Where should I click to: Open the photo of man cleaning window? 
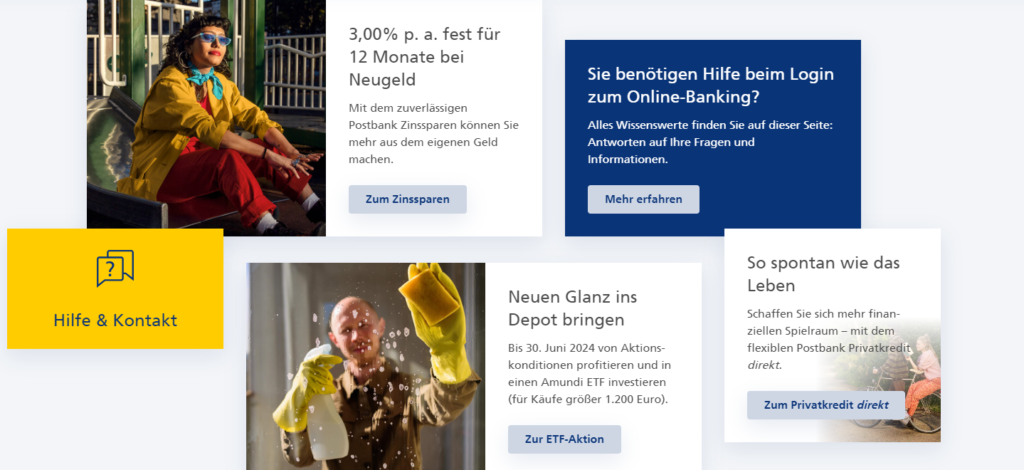[366, 366]
